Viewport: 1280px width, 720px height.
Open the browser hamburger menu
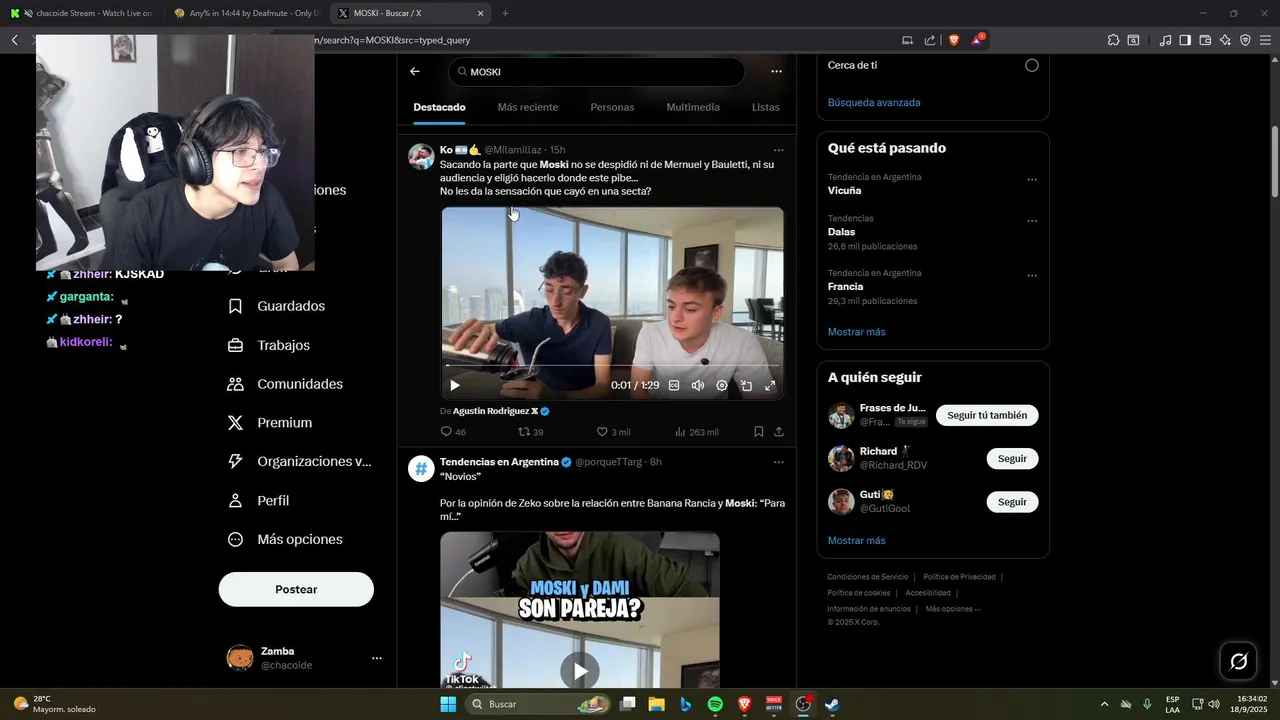(1265, 40)
